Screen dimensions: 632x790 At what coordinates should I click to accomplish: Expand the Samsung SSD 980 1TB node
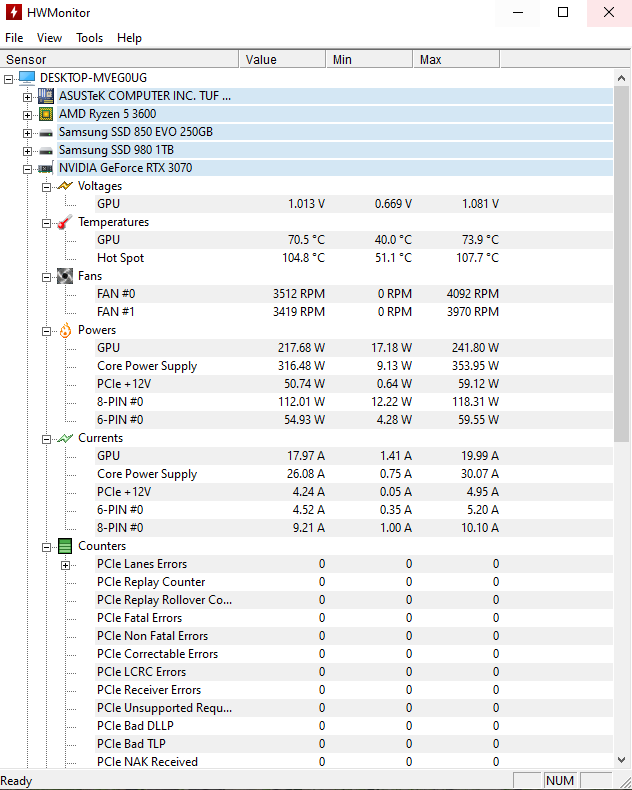28,150
